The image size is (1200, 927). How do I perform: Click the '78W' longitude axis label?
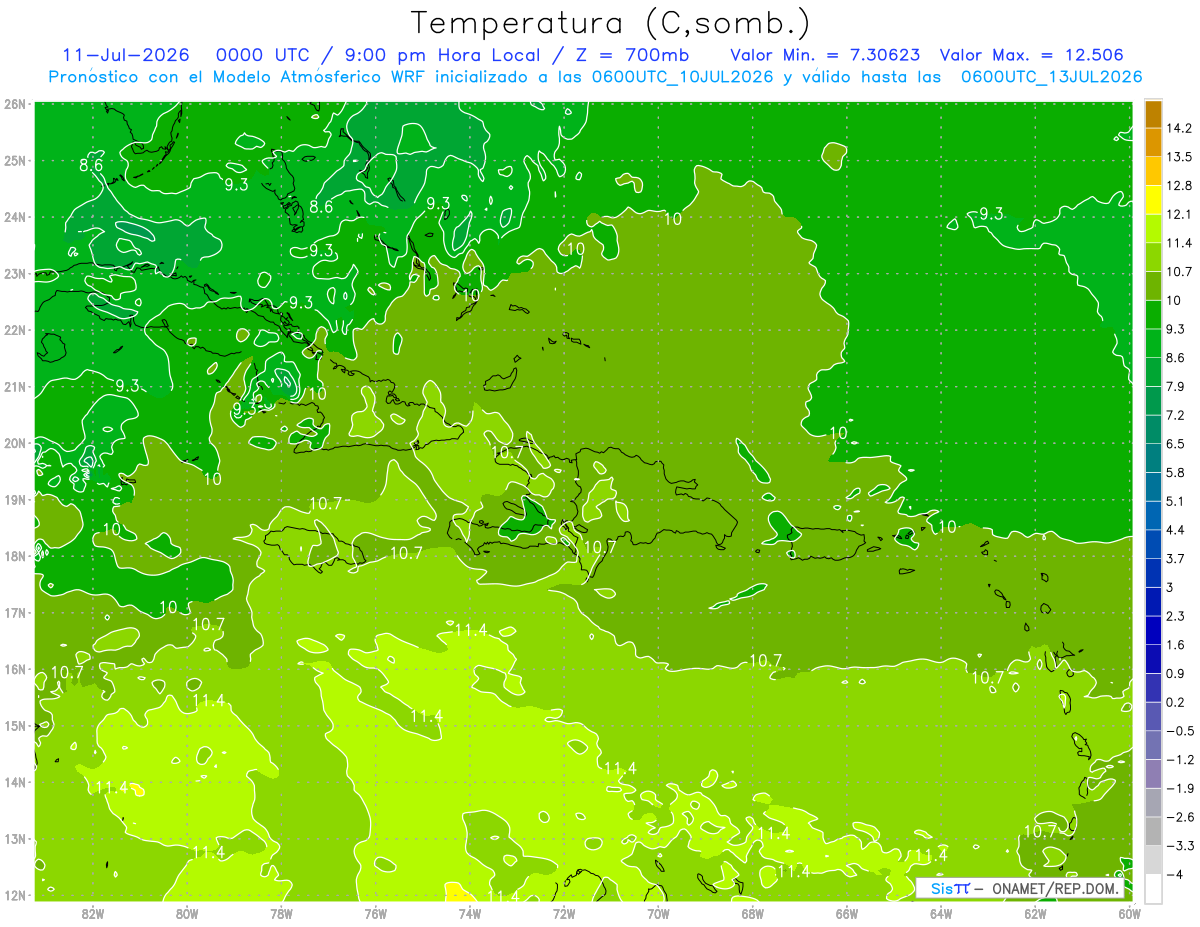point(281,913)
